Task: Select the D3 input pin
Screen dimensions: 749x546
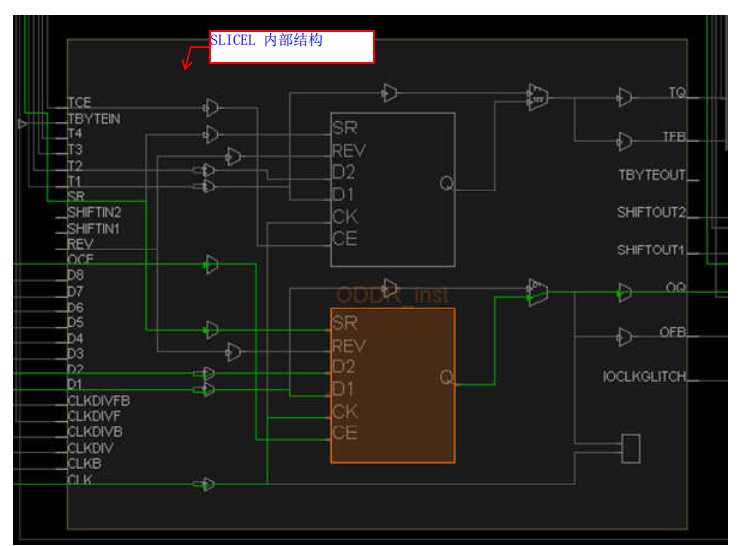Action: click(x=76, y=354)
